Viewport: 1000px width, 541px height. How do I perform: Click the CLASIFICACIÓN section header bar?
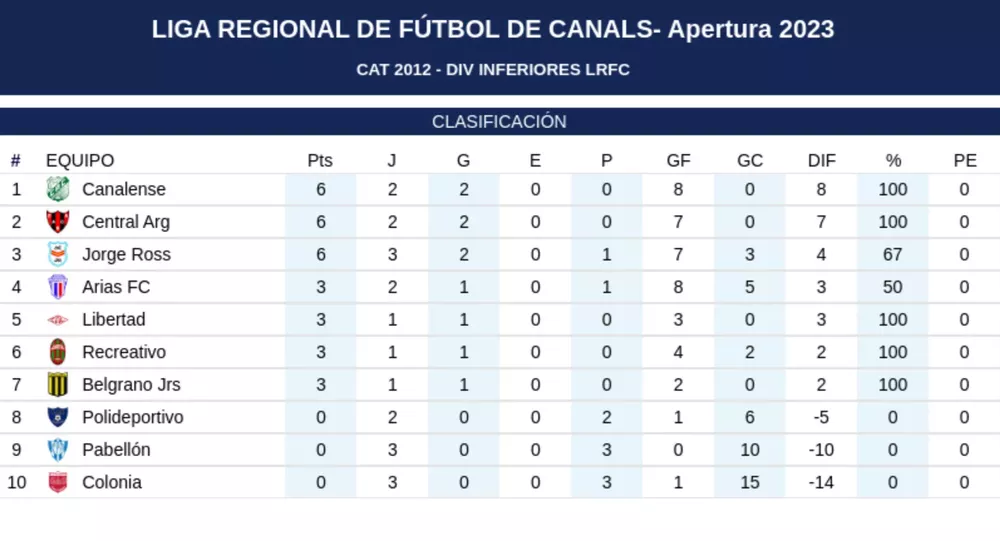[x=499, y=122]
